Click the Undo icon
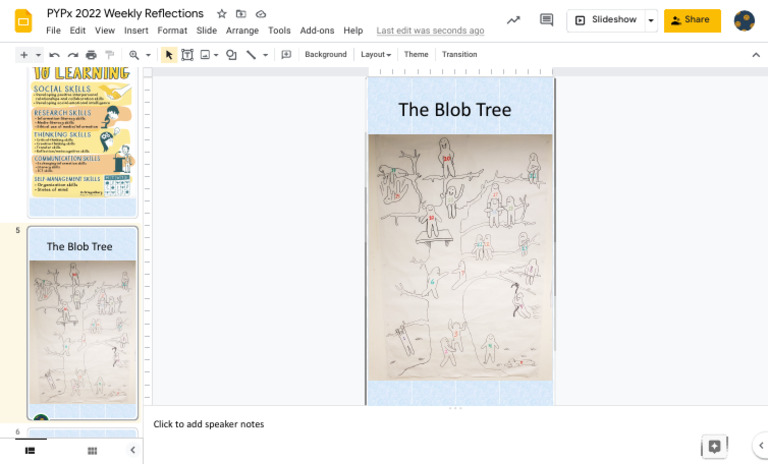The image size is (768, 464). point(54,55)
